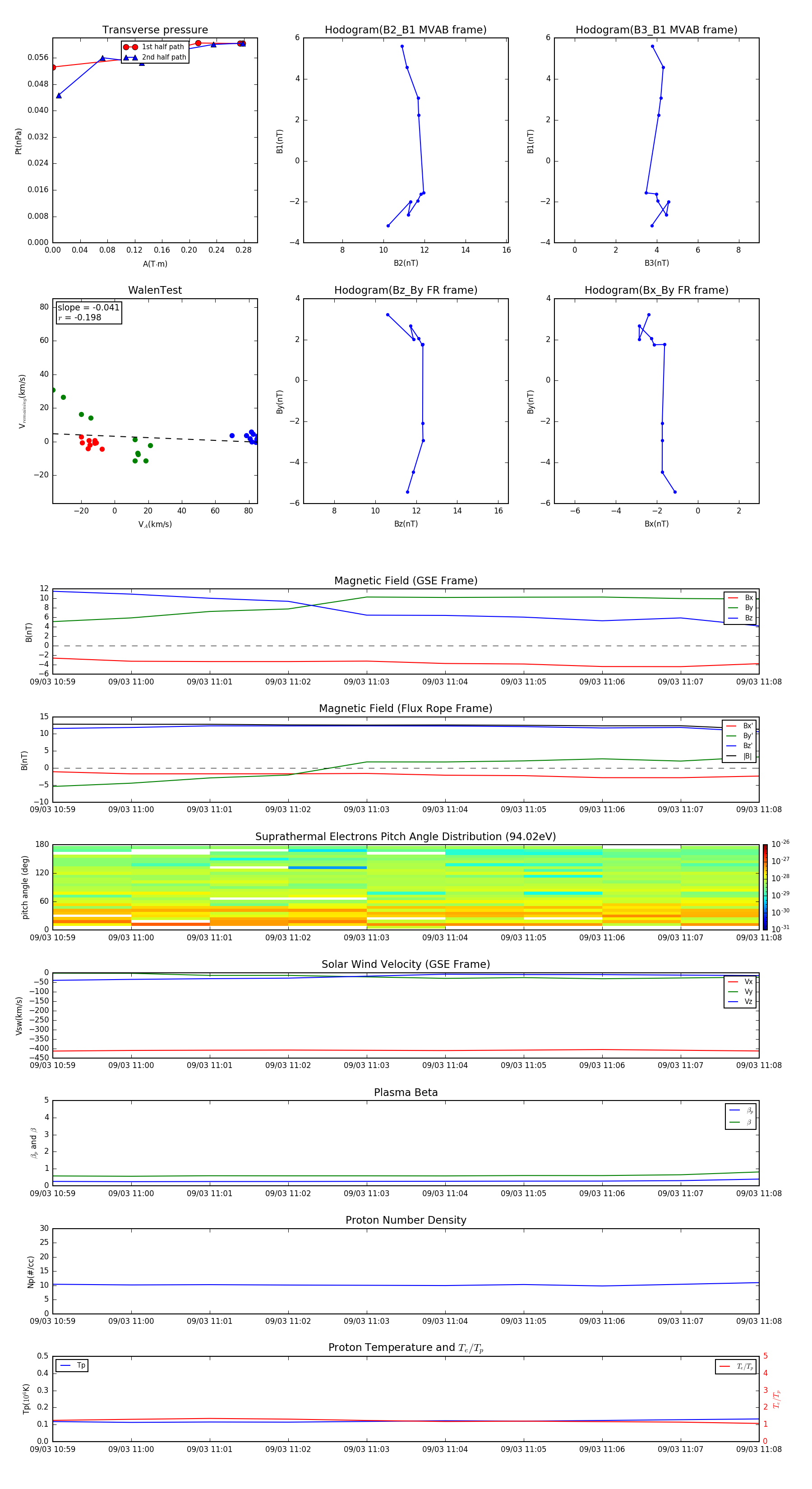This screenshot has width=812, height=1489.
Task: Click the 'r = -0.198' annotation
Action: [x=80, y=317]
